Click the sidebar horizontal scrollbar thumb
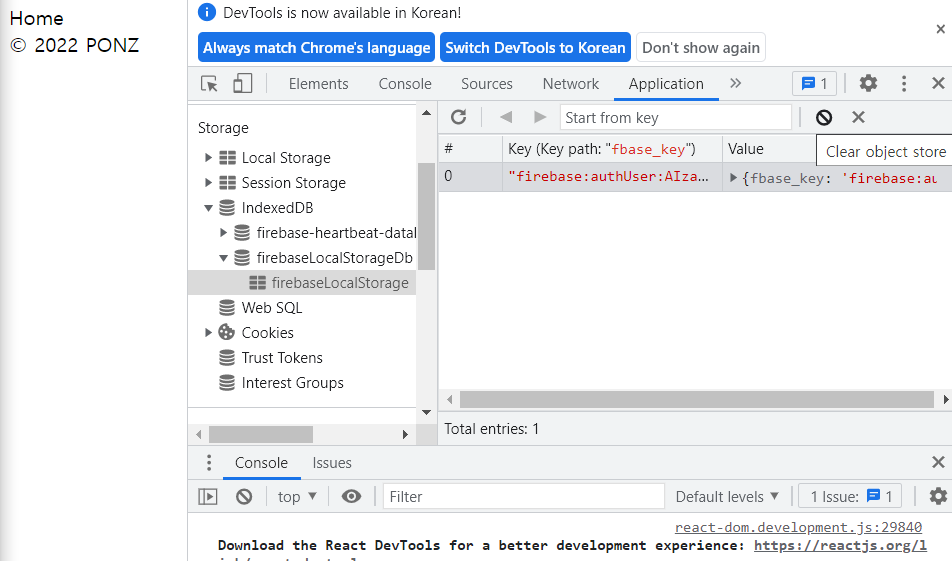The image size is (952, 561). [x=261, y=434]
